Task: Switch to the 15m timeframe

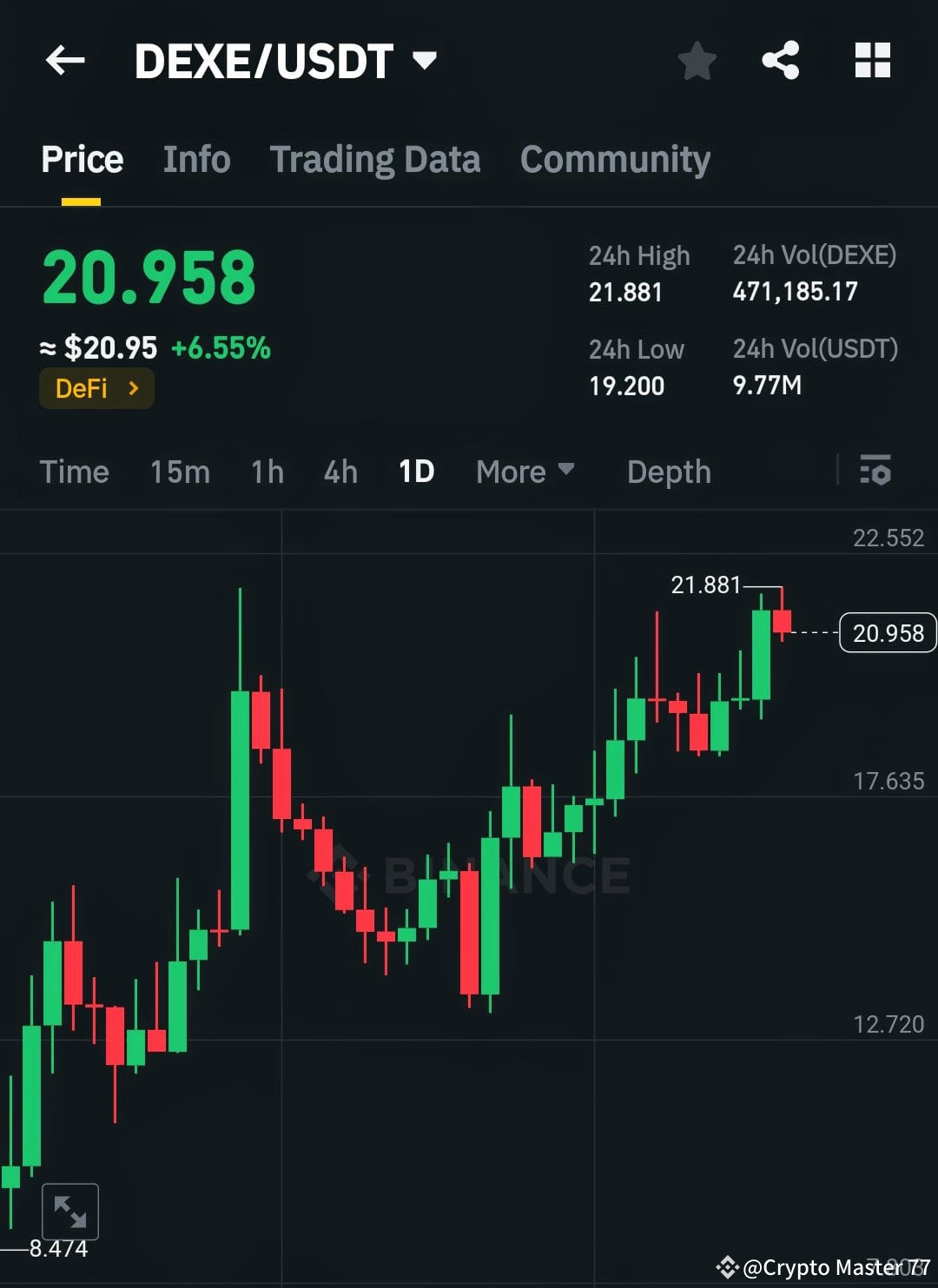Action: [x=179, y=472]
